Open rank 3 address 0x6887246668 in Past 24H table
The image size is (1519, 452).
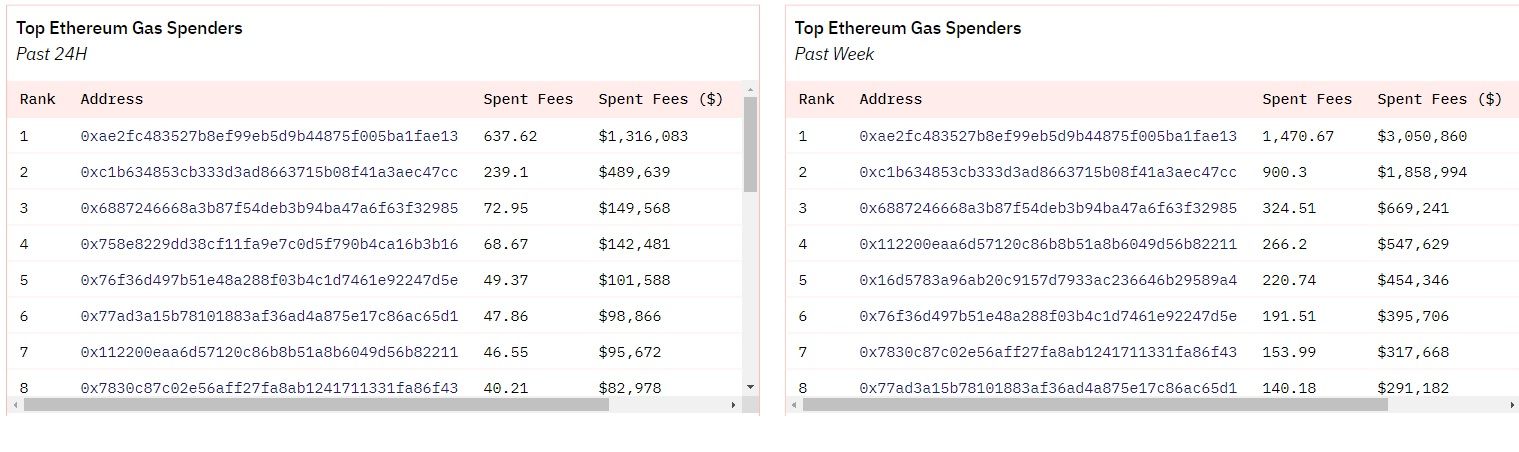[269, 208]
